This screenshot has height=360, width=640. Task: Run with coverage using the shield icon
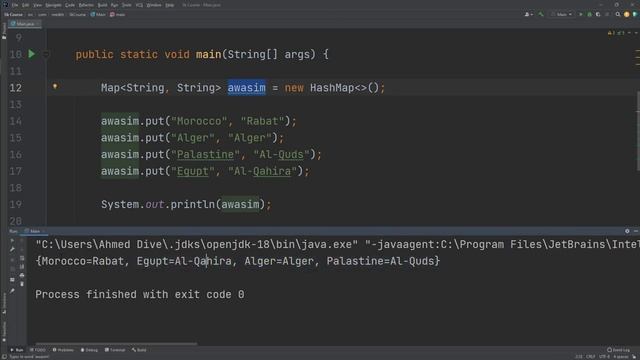(598, 14)
